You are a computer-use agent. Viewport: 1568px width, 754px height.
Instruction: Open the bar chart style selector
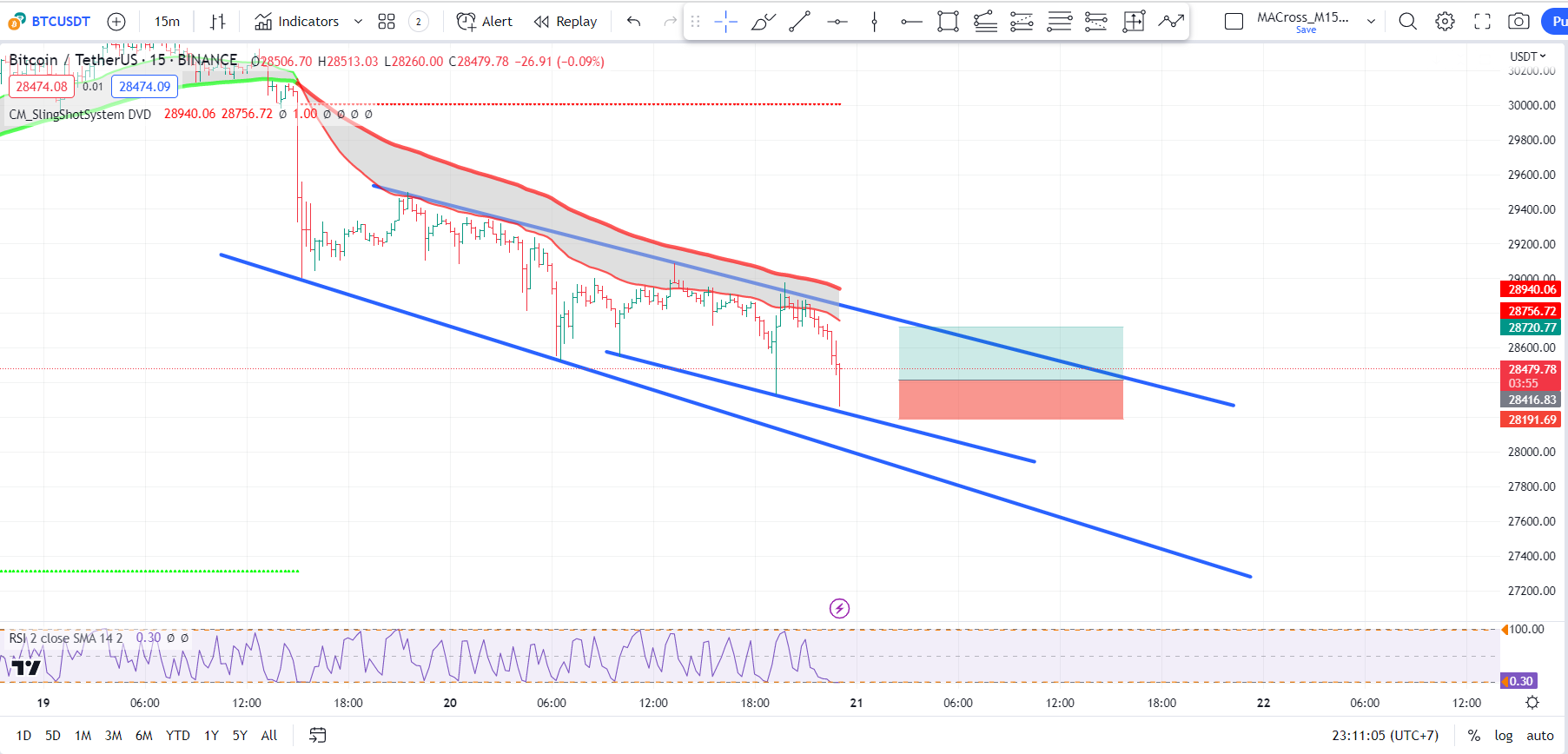(218, 22)
